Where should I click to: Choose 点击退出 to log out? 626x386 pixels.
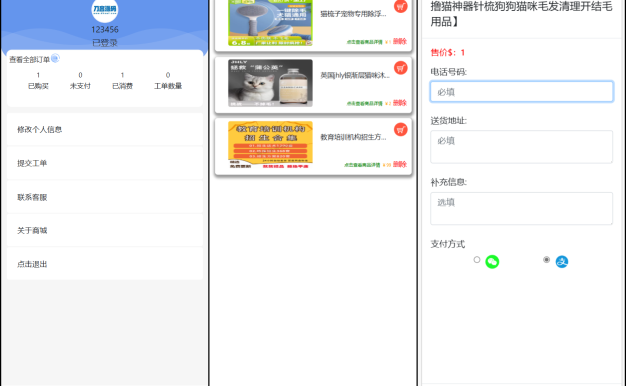pyautogui.click(x=105, y=264)
